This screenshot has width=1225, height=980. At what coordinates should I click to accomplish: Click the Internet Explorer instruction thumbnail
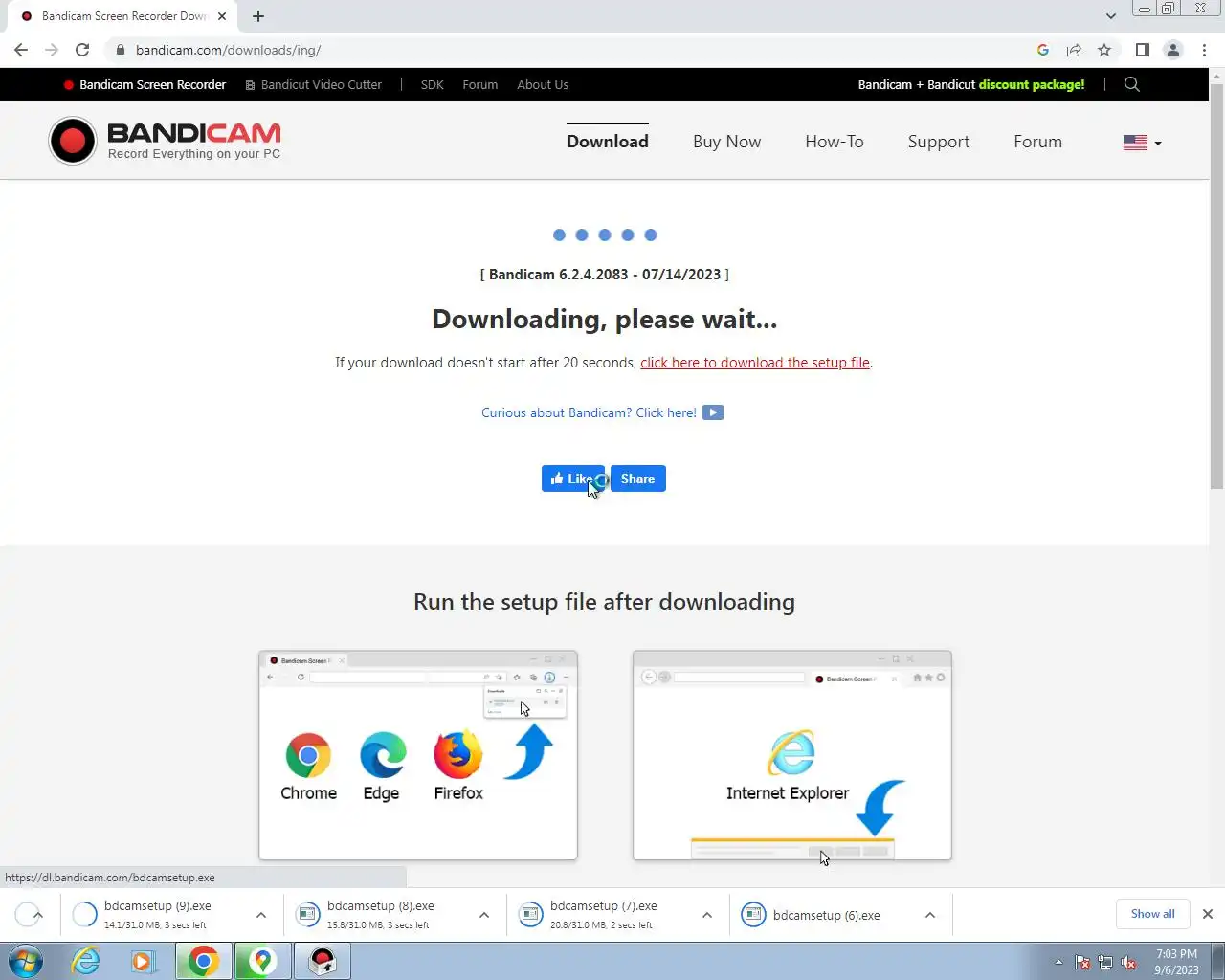coord(792,755)
